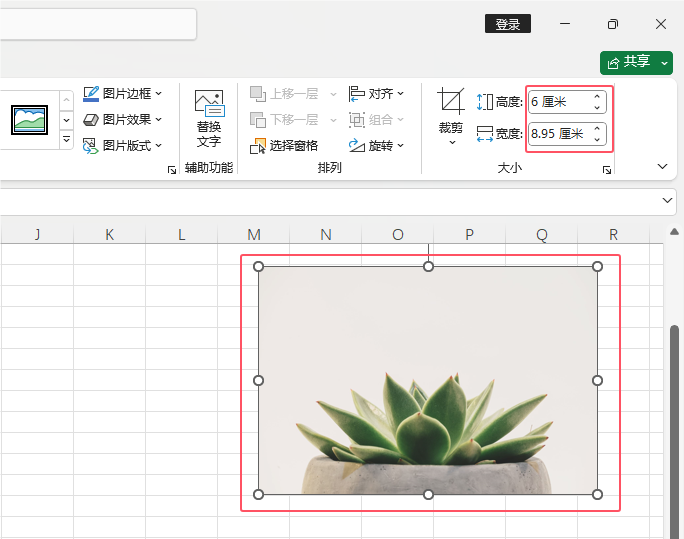The image size is (684, 539).
Task: Increase the 宽度 width with up arrow
Action: pyautogui.click(x=597, y=128)
